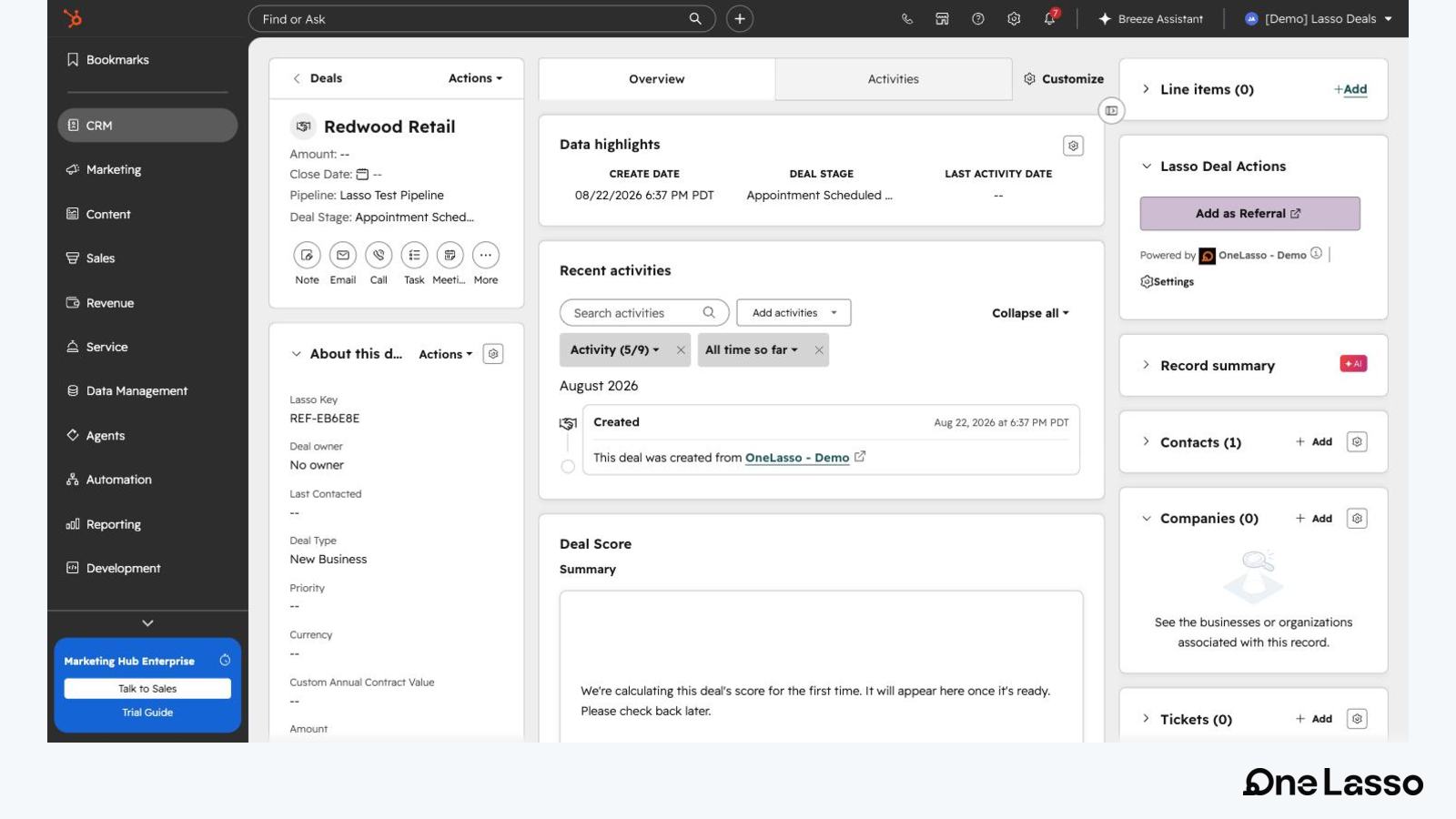Mark the Created activity circle
The height and width of the screenshot is (819, 1456).
568,467
